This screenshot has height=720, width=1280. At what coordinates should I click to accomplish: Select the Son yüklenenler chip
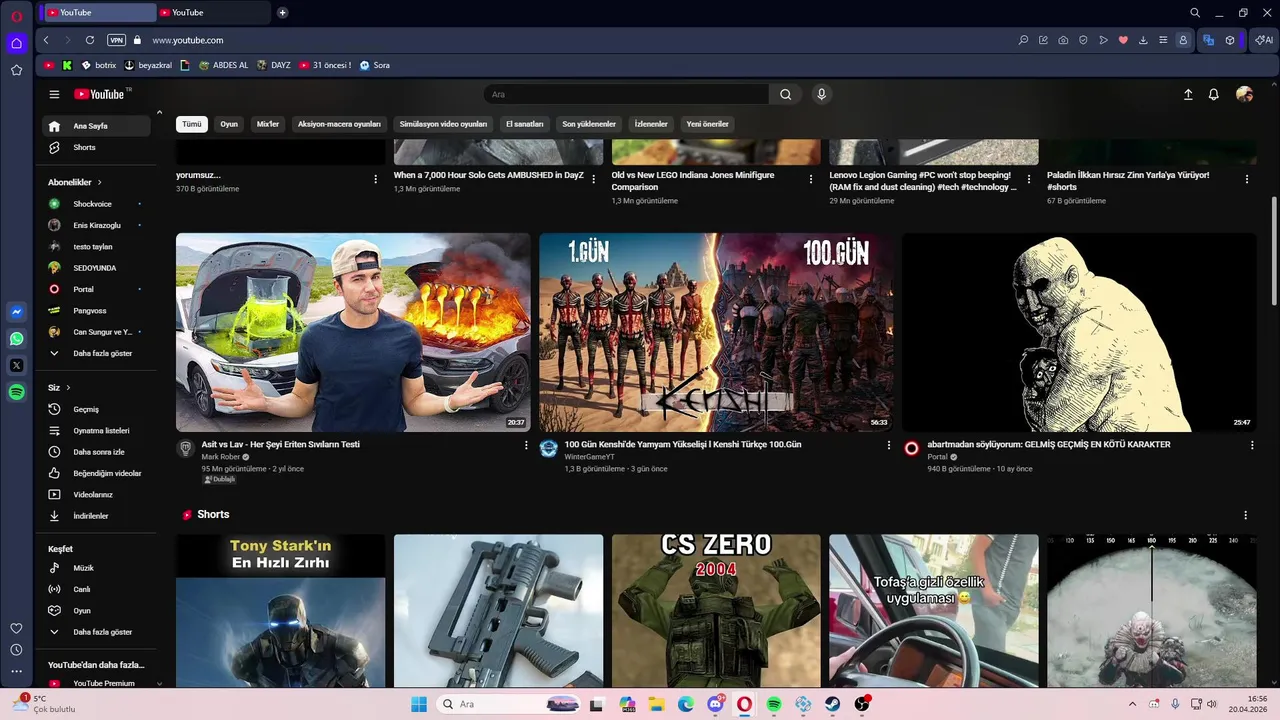(589, 124)
